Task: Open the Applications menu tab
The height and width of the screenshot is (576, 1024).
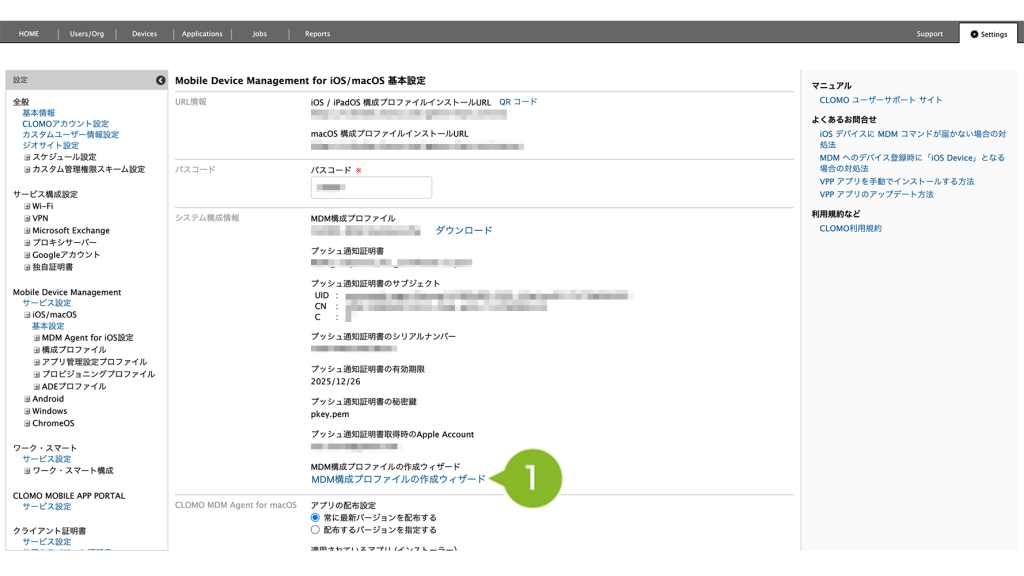Action: pyautogui.click(x=202, y=34)
